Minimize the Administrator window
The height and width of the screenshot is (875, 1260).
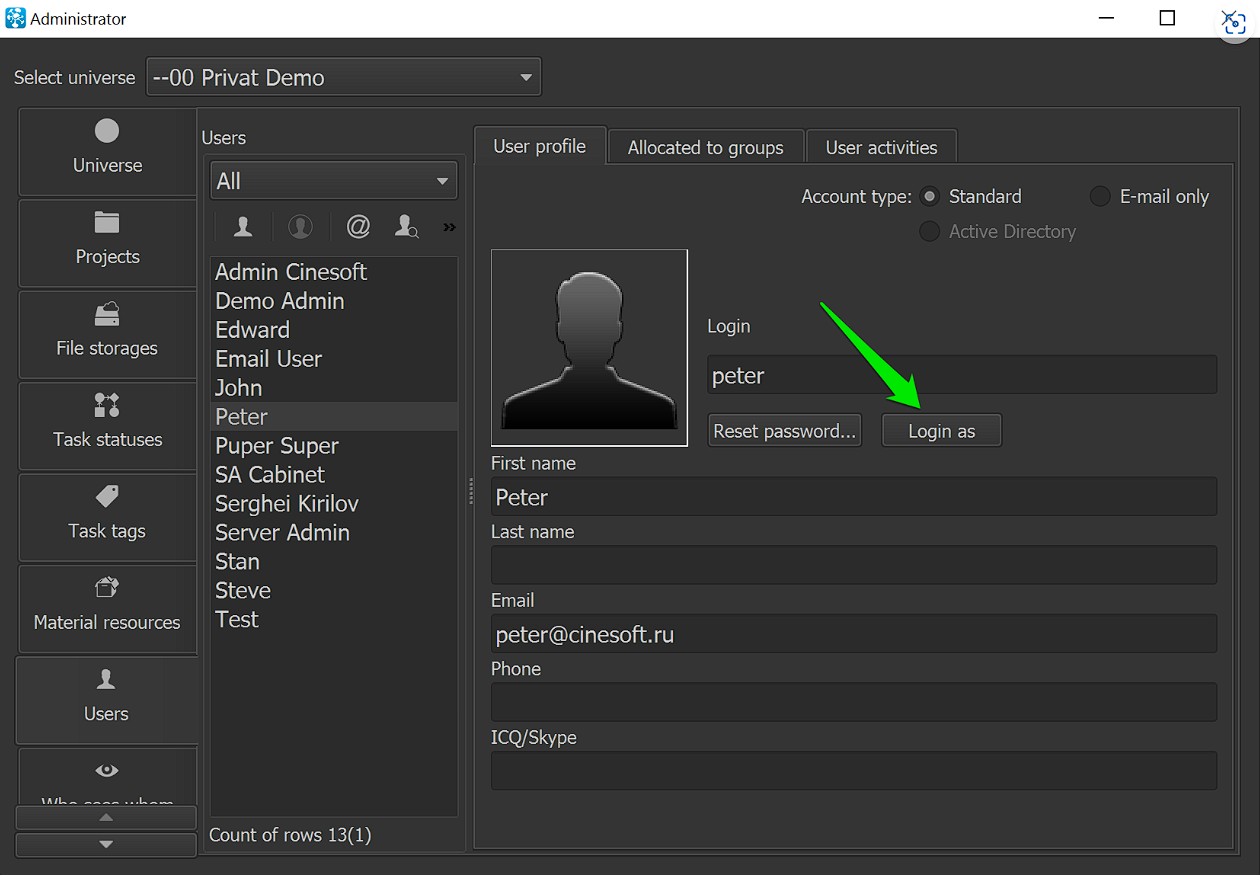(1106, 18)
